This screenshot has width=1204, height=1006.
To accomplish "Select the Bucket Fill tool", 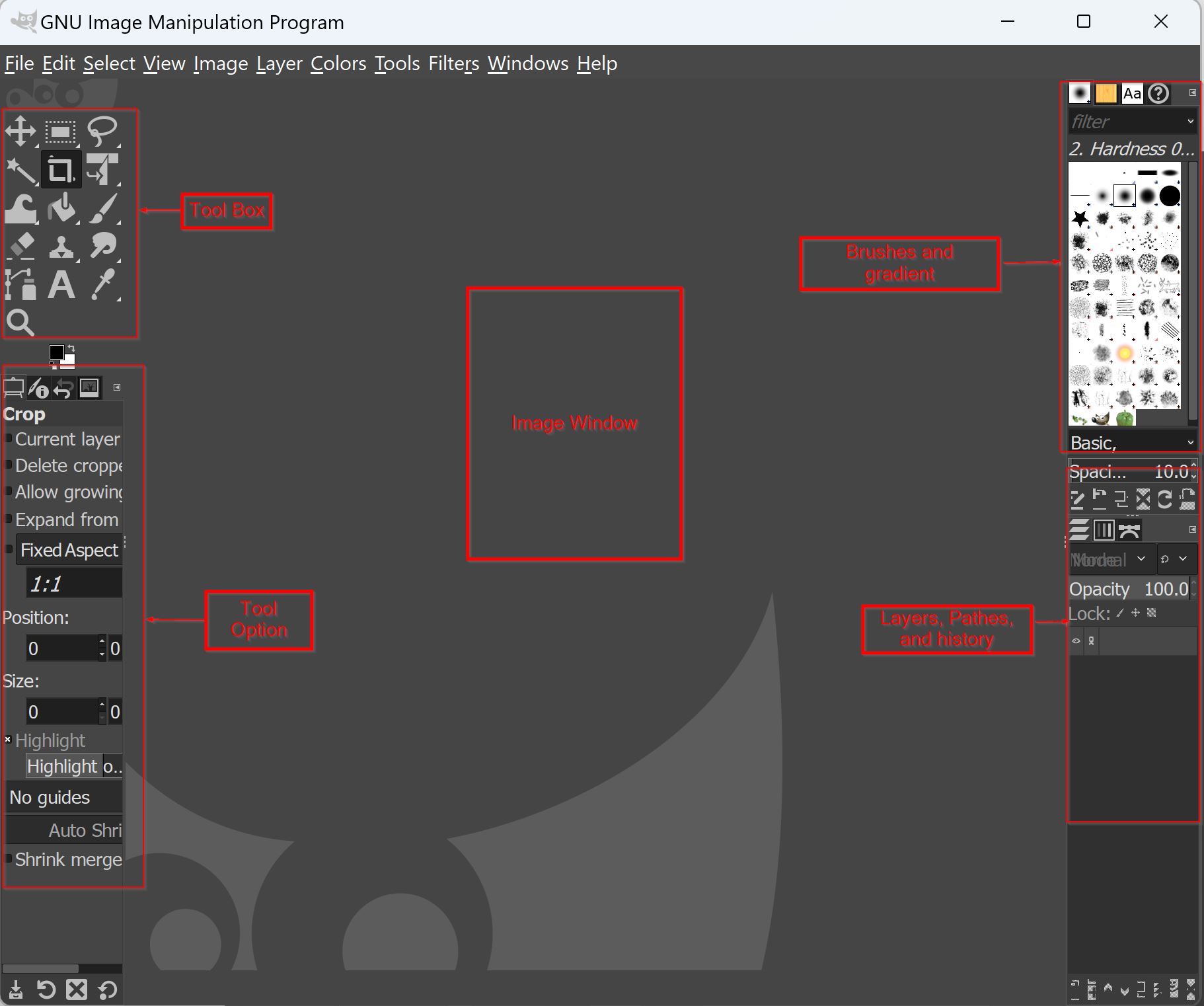I will point(62,209).
